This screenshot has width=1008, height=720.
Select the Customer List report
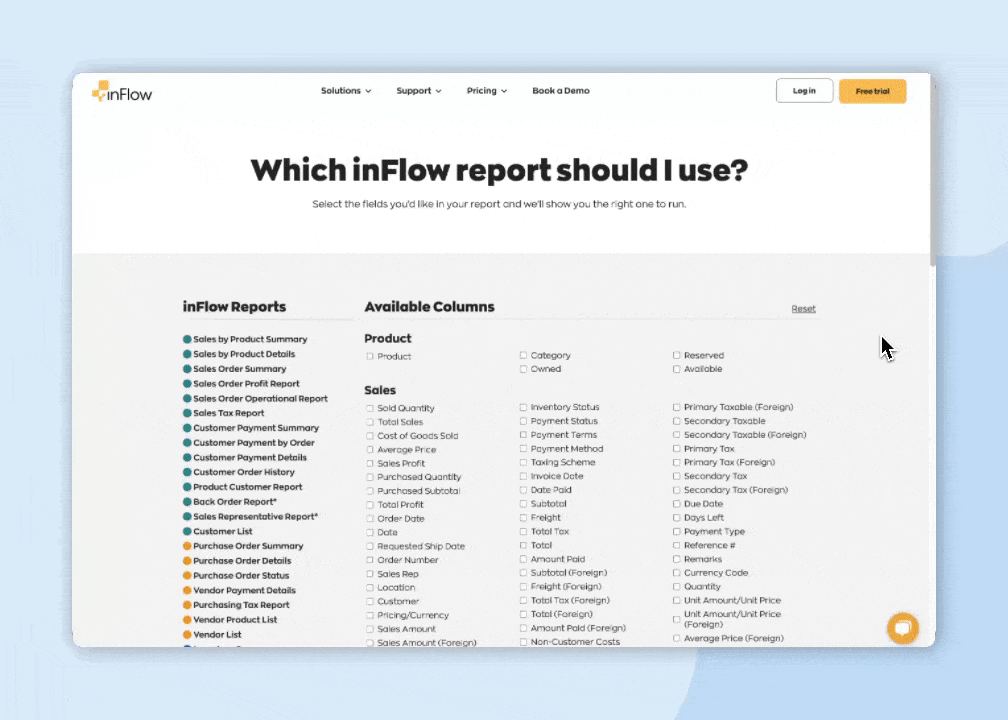pyautogui.click(x=222, y=531)
